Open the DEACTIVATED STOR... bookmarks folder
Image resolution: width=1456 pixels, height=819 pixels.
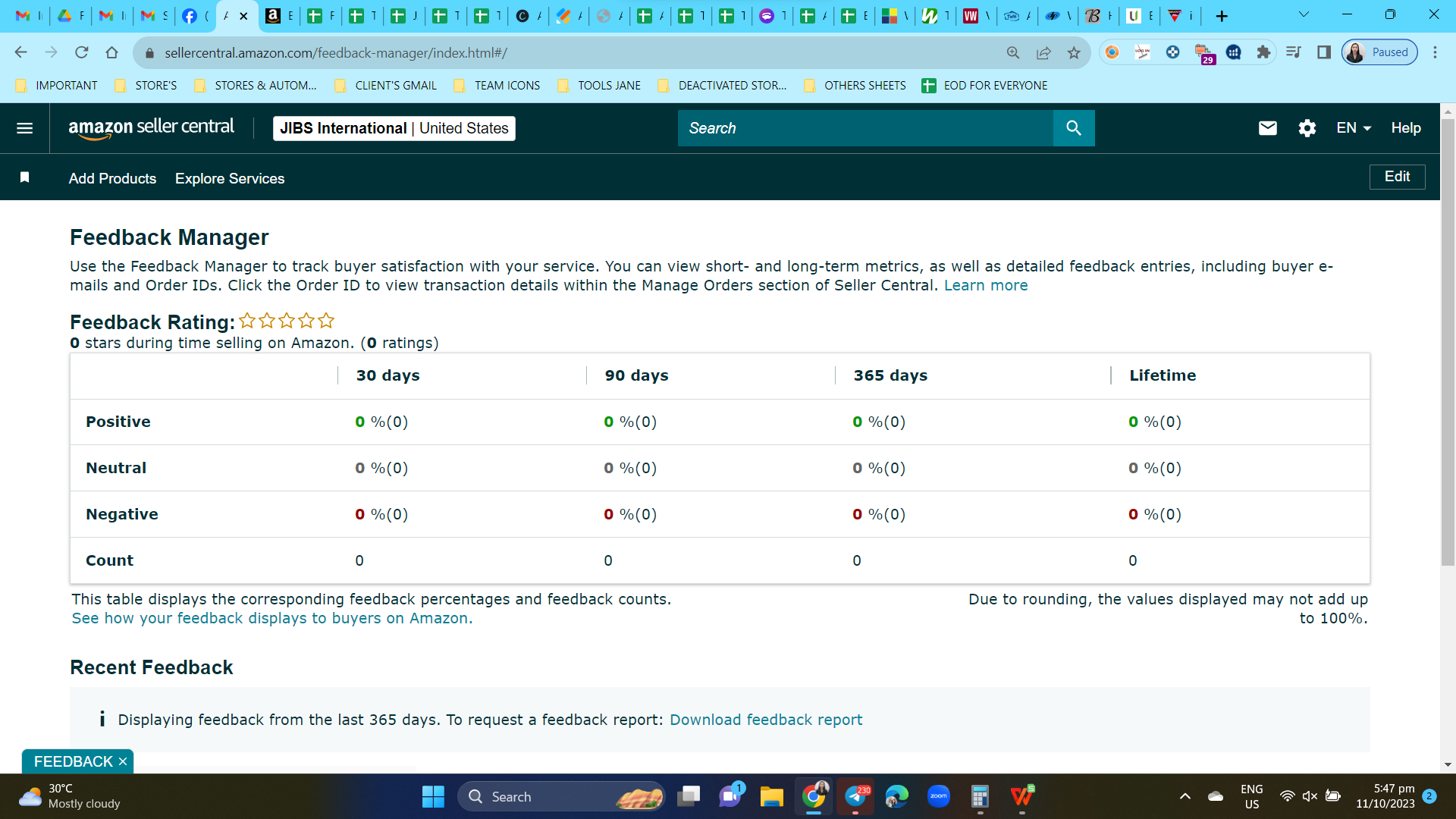pyautogui.click(x=722, y=86)
